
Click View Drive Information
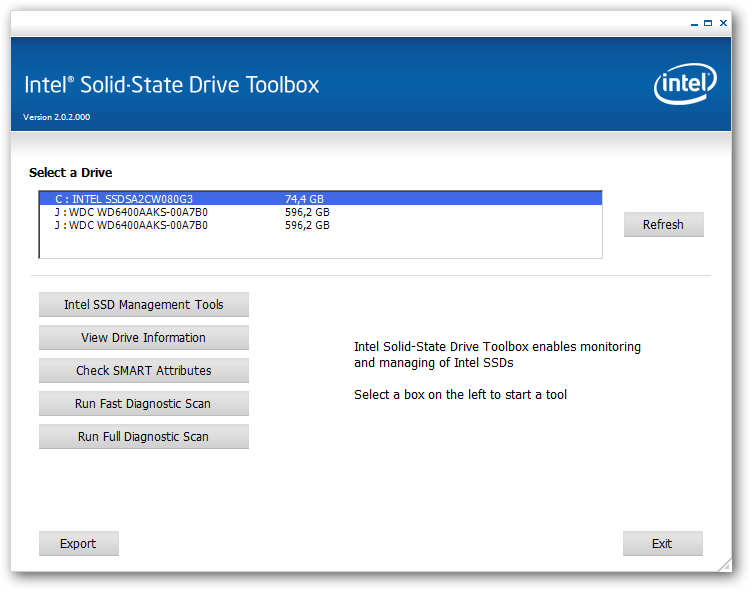143,337
